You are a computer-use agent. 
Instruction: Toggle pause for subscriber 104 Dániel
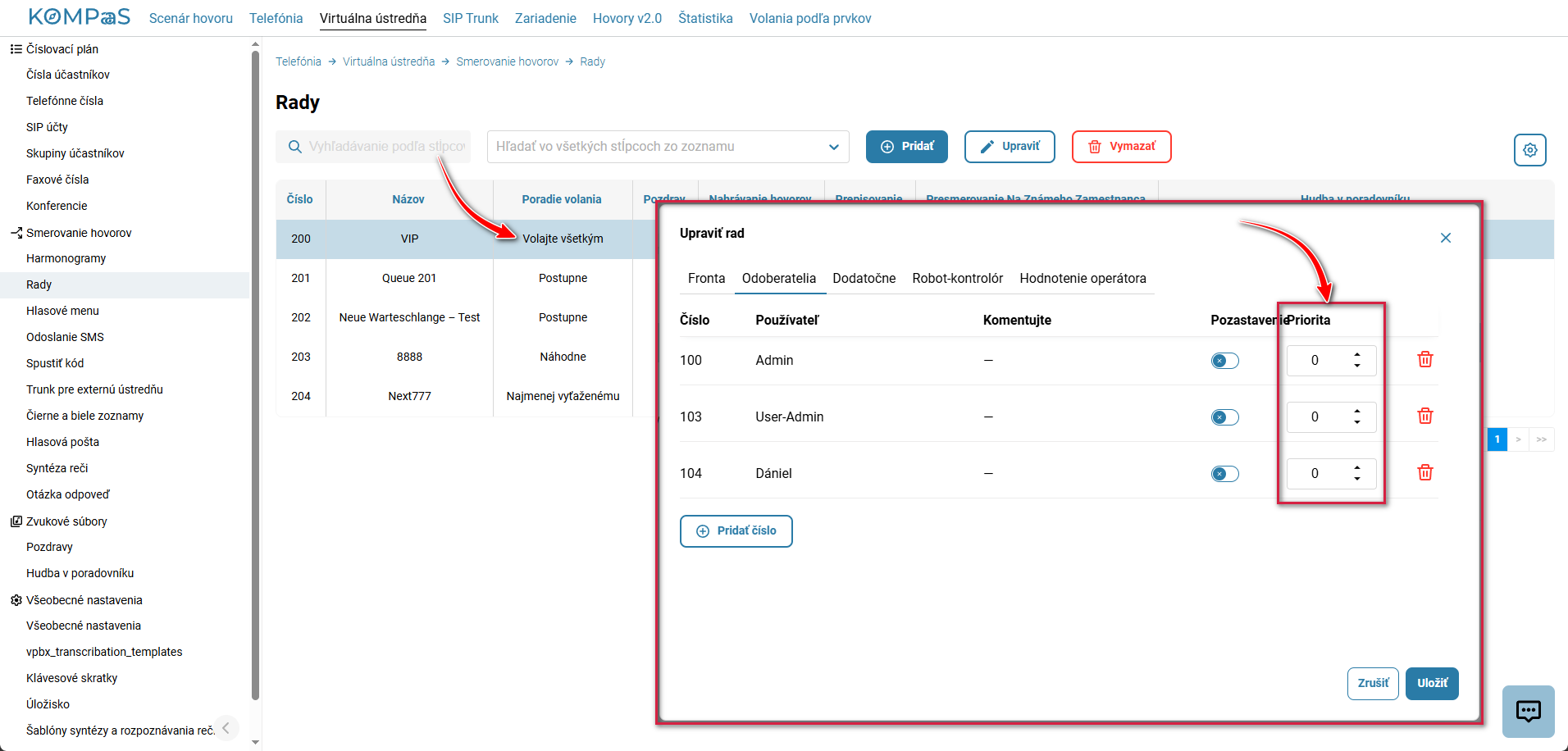[1225, 474]
